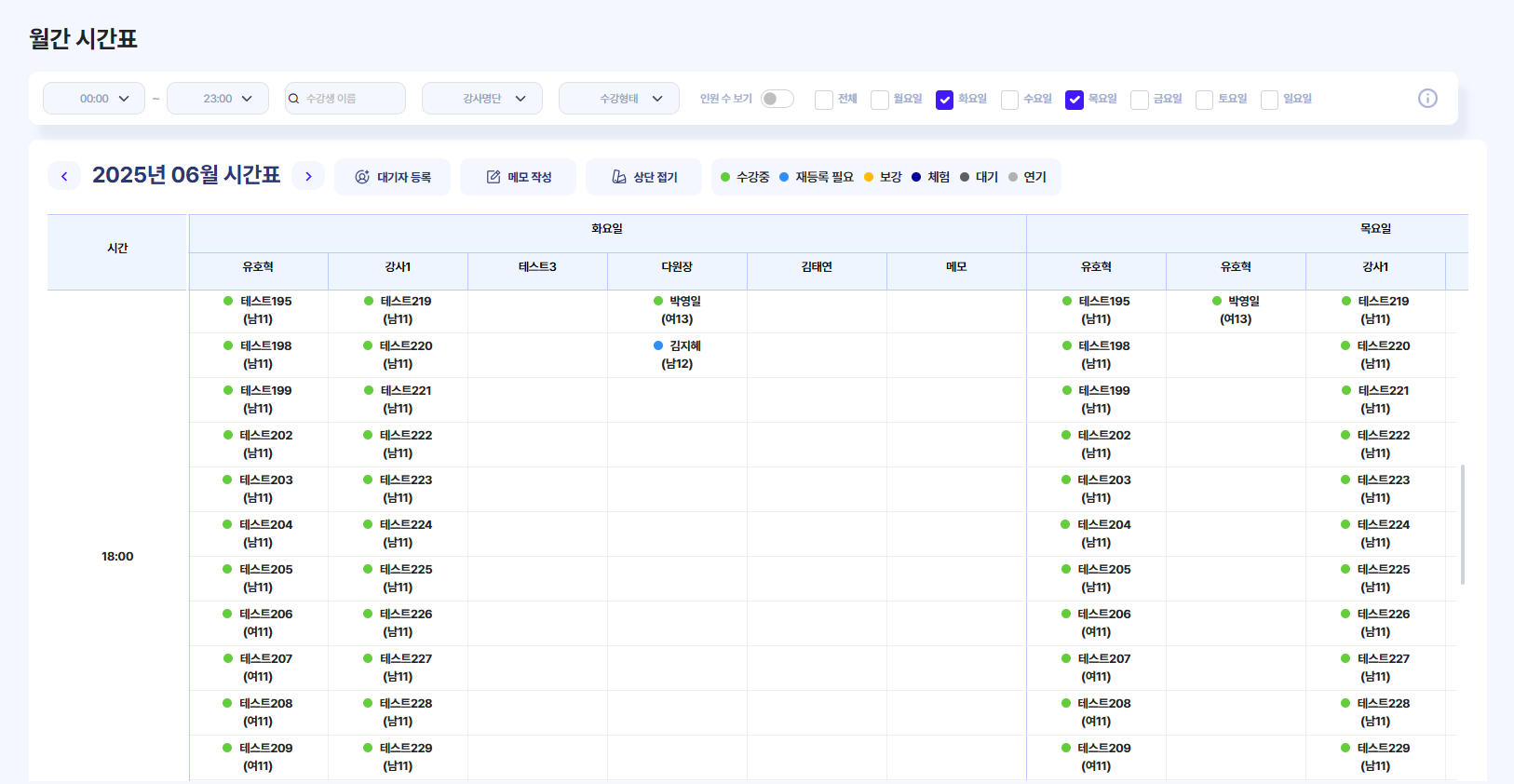Image resolution: width=1514 pixels, height=784 pixels.
Task: Click the 대기 dark gray legend dot
Action: [965, 177]
